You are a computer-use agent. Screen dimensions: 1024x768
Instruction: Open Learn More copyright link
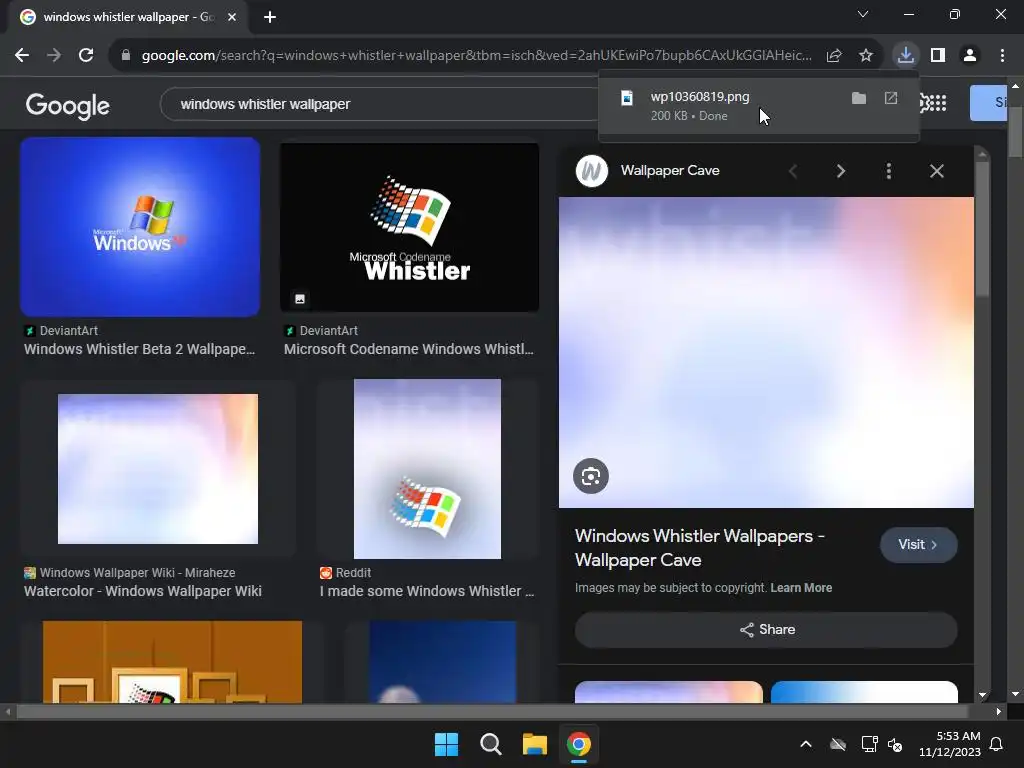[801, 588]
